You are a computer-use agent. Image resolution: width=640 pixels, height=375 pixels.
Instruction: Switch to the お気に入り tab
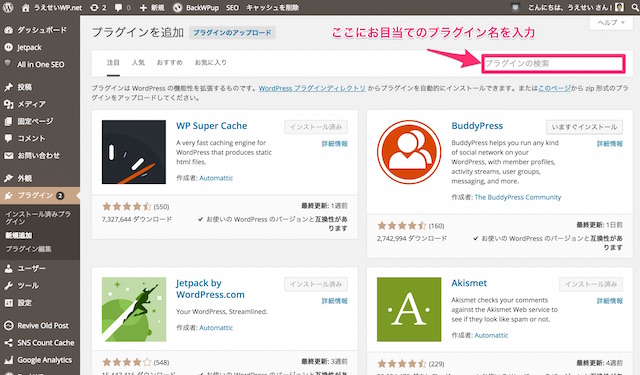click(x=210, y=62)
